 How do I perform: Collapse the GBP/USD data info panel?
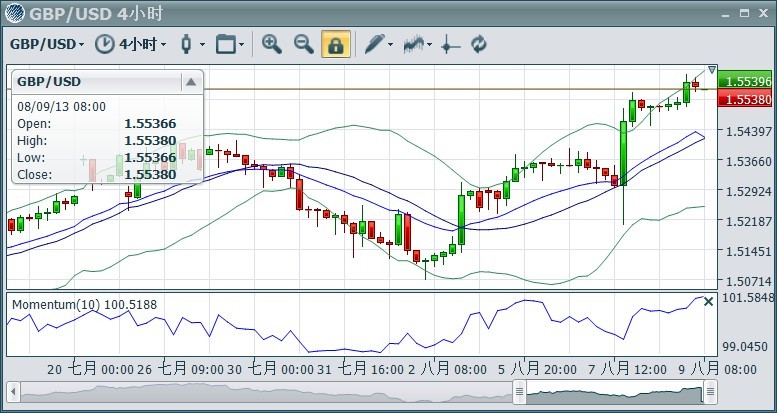tap(191, 82)
